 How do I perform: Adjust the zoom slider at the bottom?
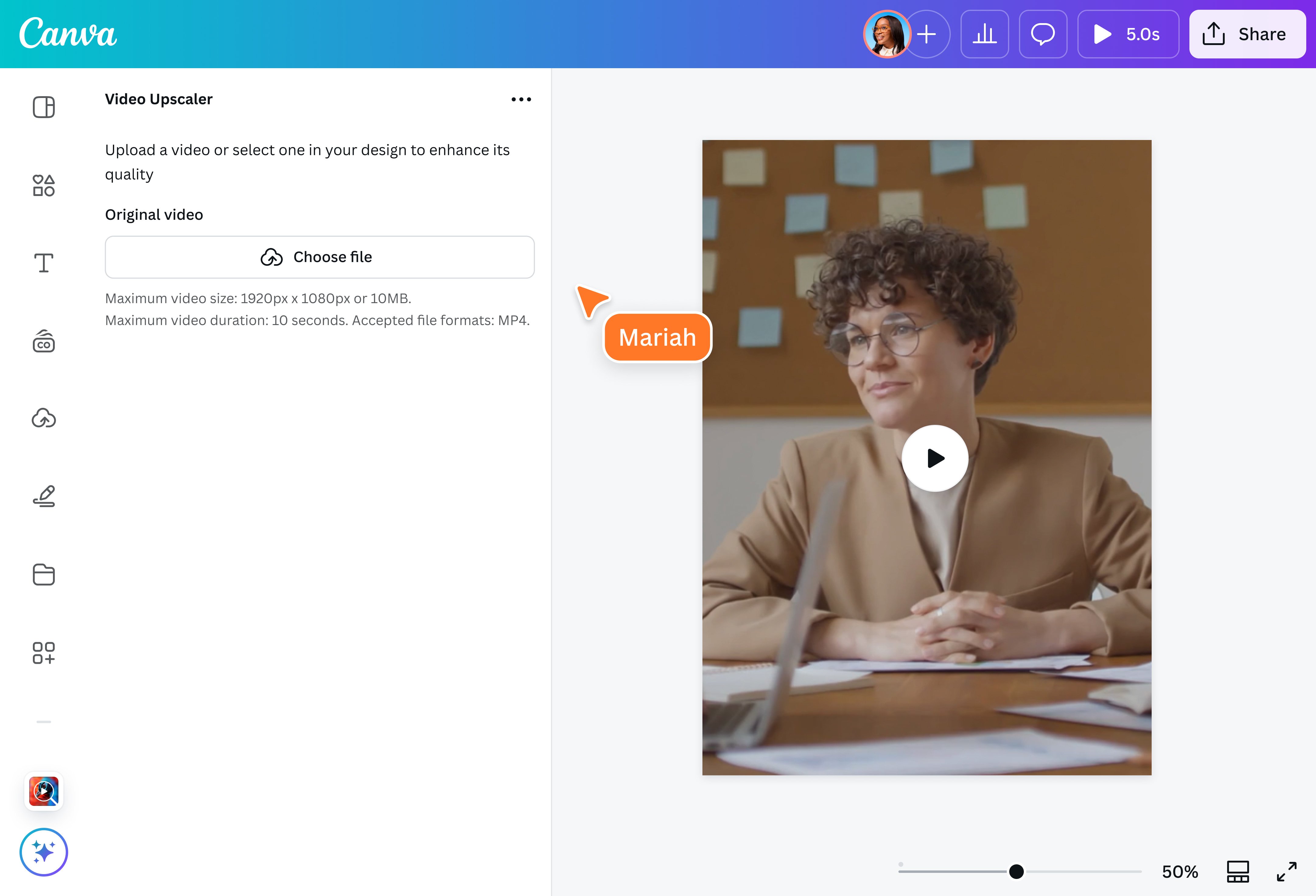click(x=1017, y=872)
